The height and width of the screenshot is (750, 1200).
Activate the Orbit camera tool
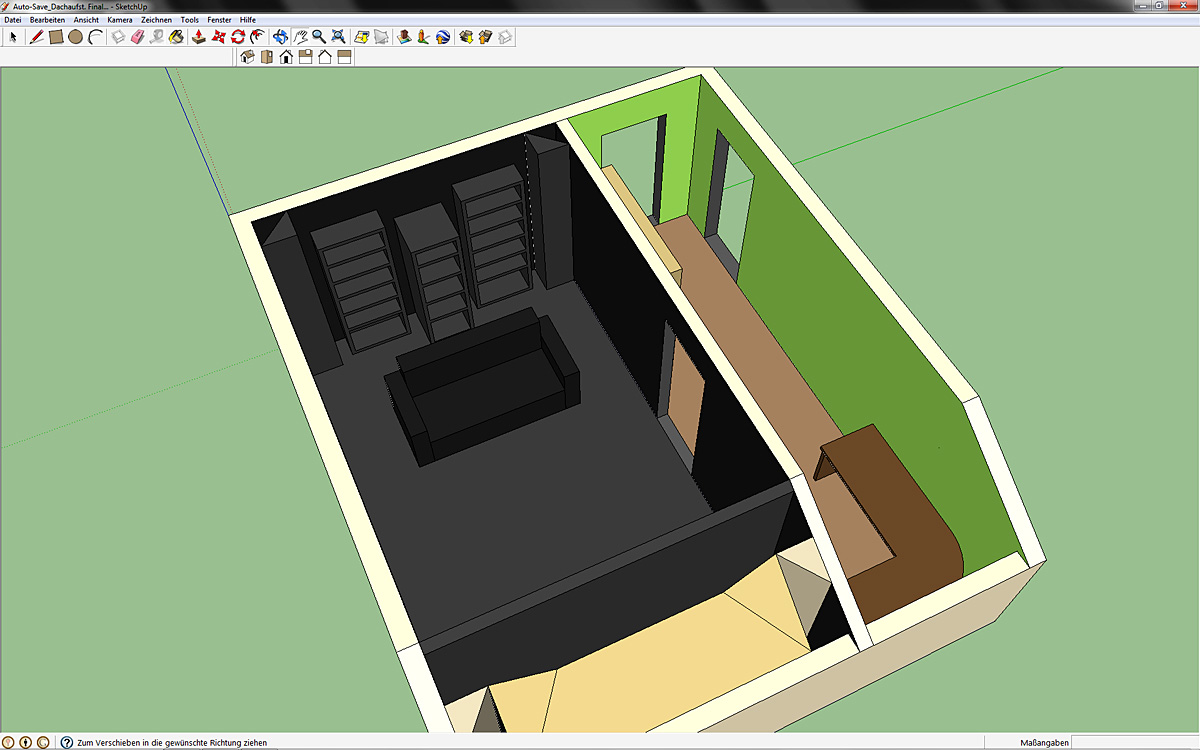coord(280,37)
